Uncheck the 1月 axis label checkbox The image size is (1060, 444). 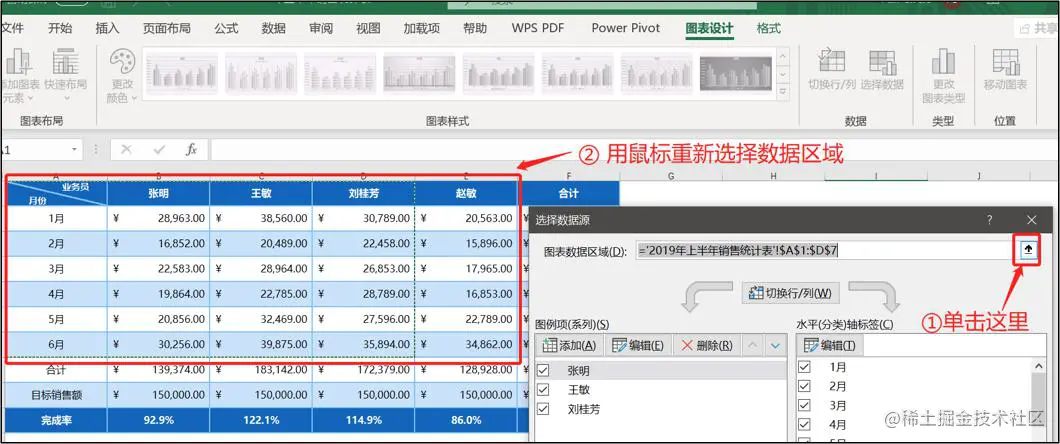(804, 367)
